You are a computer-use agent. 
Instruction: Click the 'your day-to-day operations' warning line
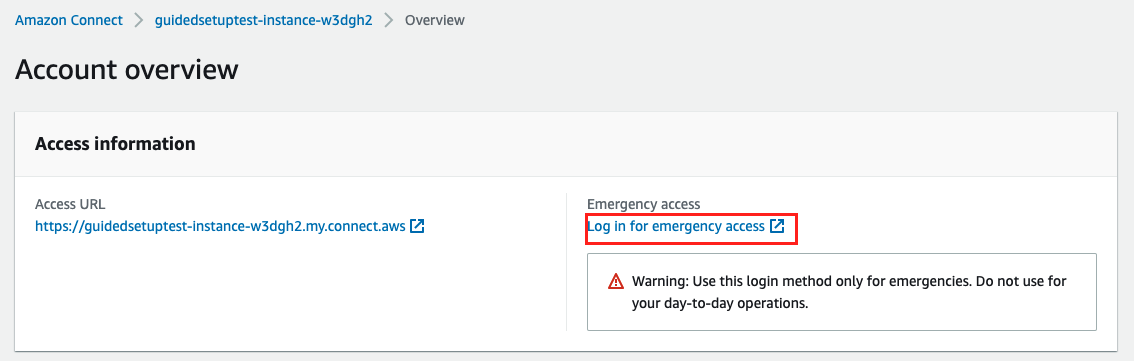[720, 303]
